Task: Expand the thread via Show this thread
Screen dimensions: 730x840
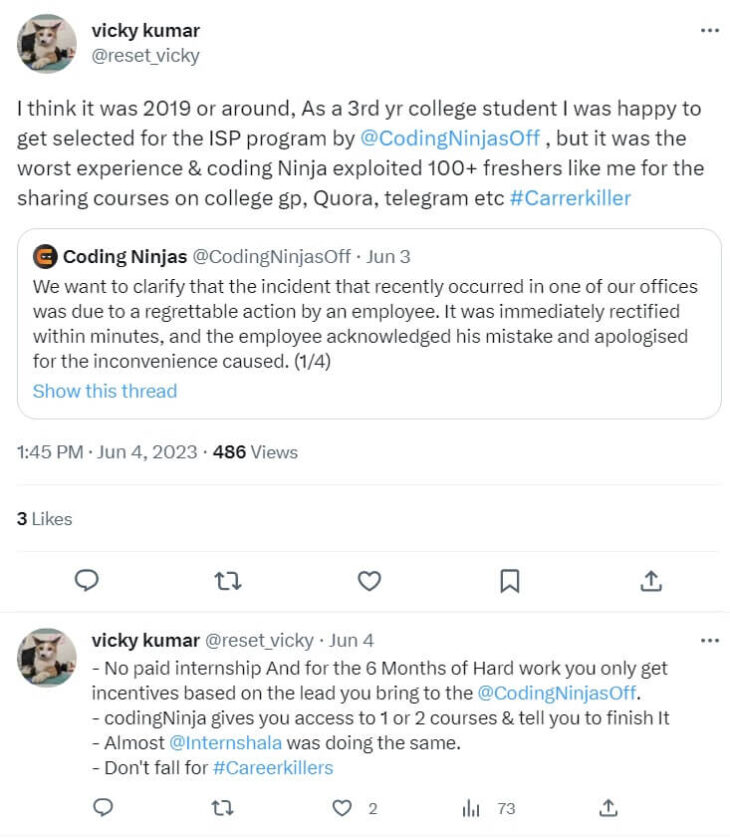Action: click(105, 391)
